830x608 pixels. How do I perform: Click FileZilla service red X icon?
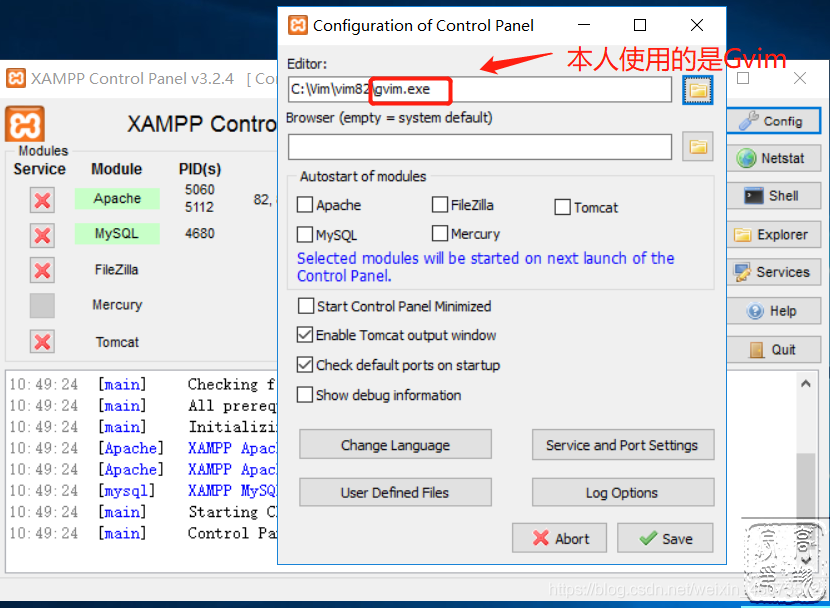(x=42, y=270)
